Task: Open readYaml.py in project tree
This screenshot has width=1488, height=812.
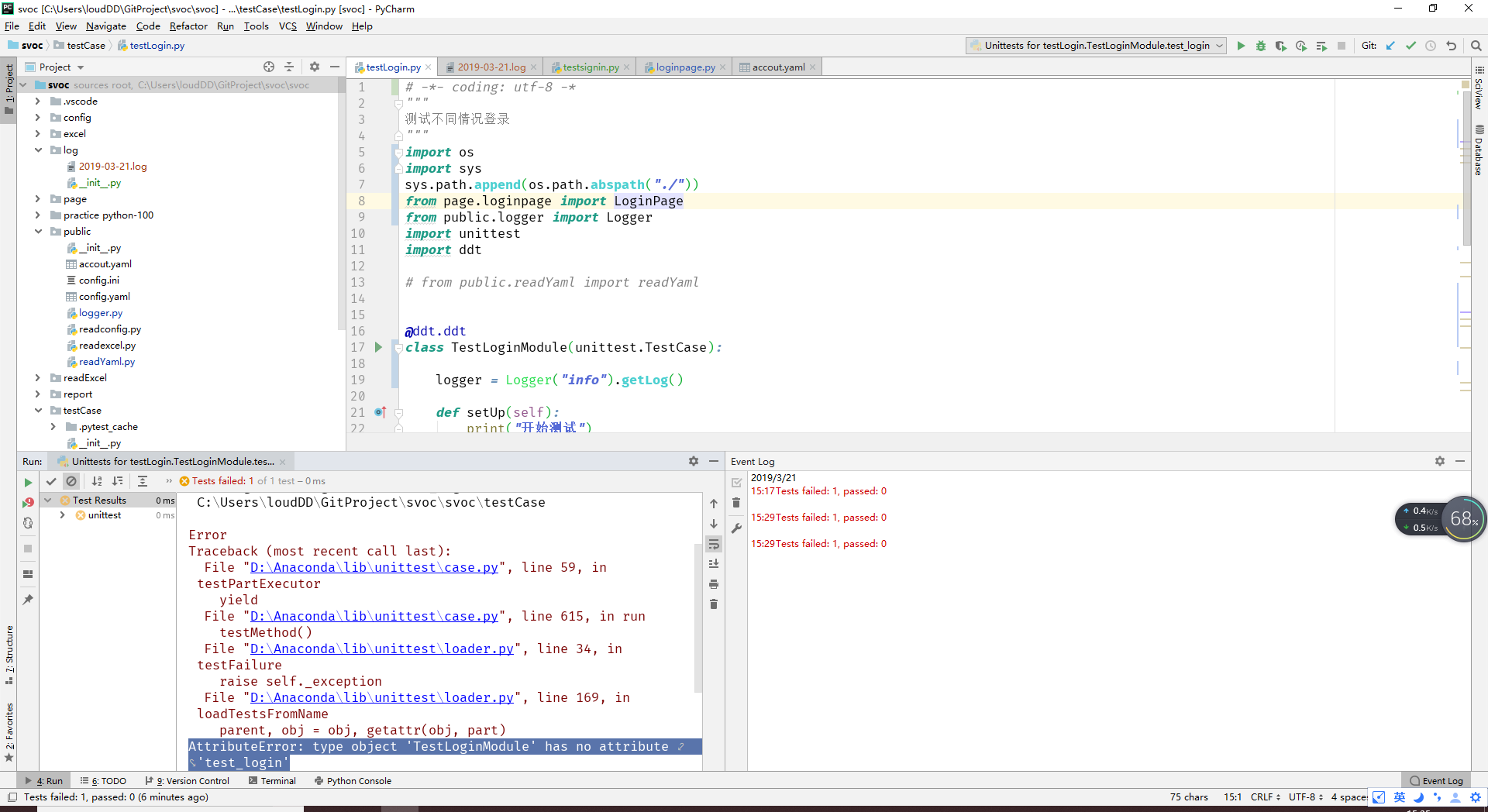Action: tap(107, 362)
